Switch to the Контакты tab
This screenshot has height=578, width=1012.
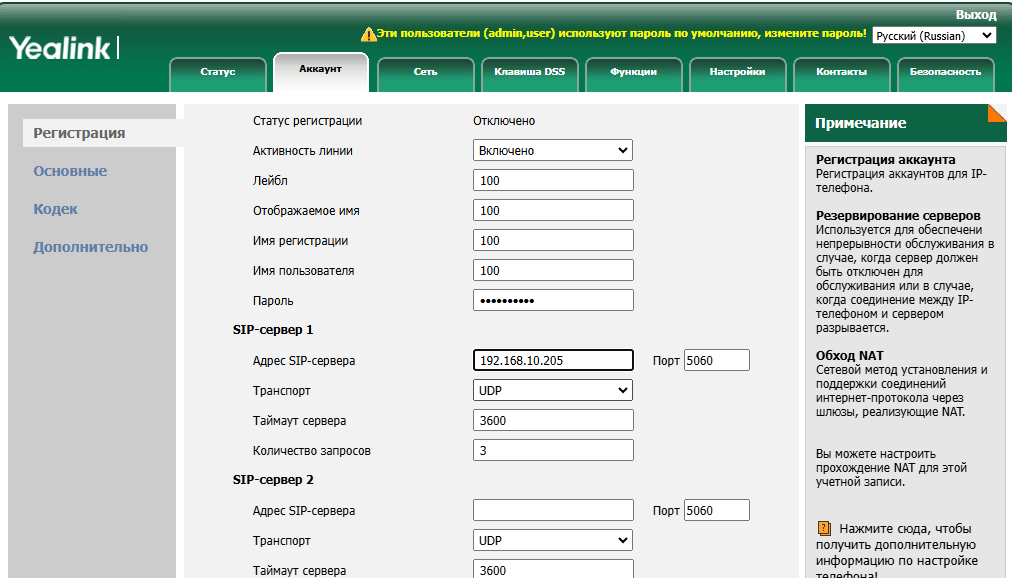click(x=841, y=72)
